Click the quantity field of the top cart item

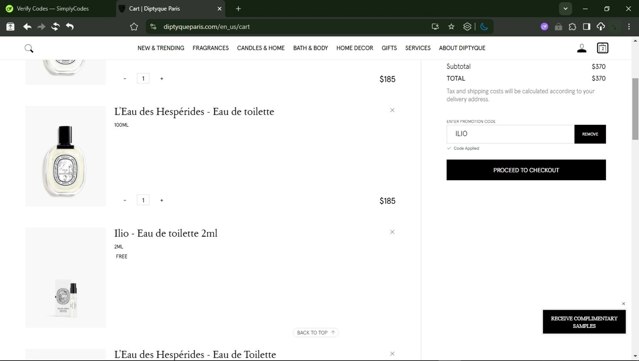click(x=143, y=78)
